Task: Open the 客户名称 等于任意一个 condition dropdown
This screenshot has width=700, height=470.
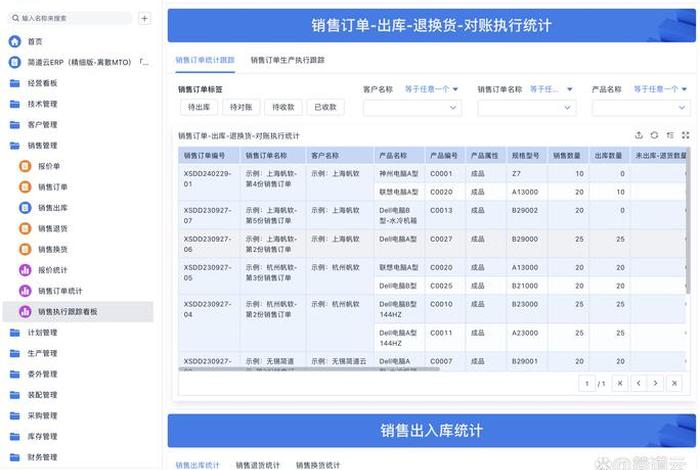Action: (x=431, y=89)
